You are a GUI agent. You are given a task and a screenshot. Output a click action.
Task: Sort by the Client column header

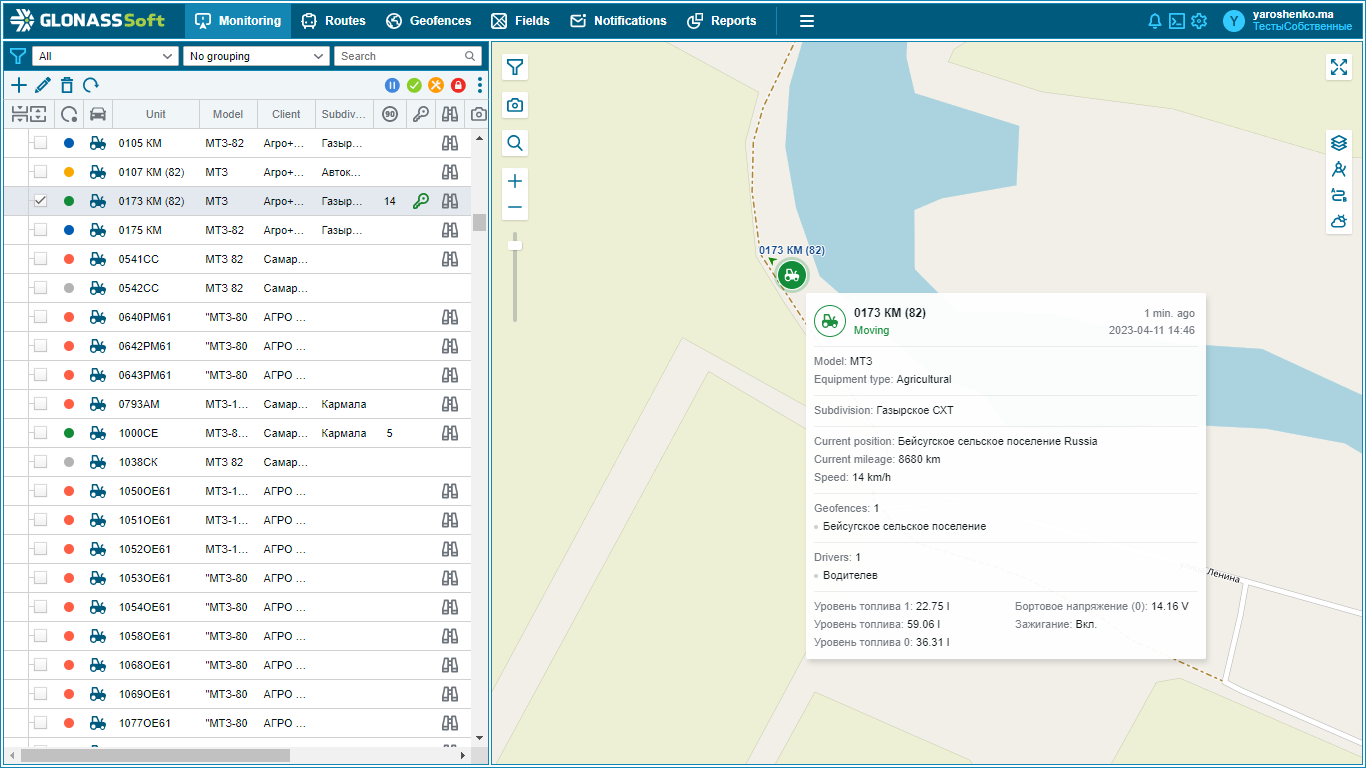coord(286,114)
